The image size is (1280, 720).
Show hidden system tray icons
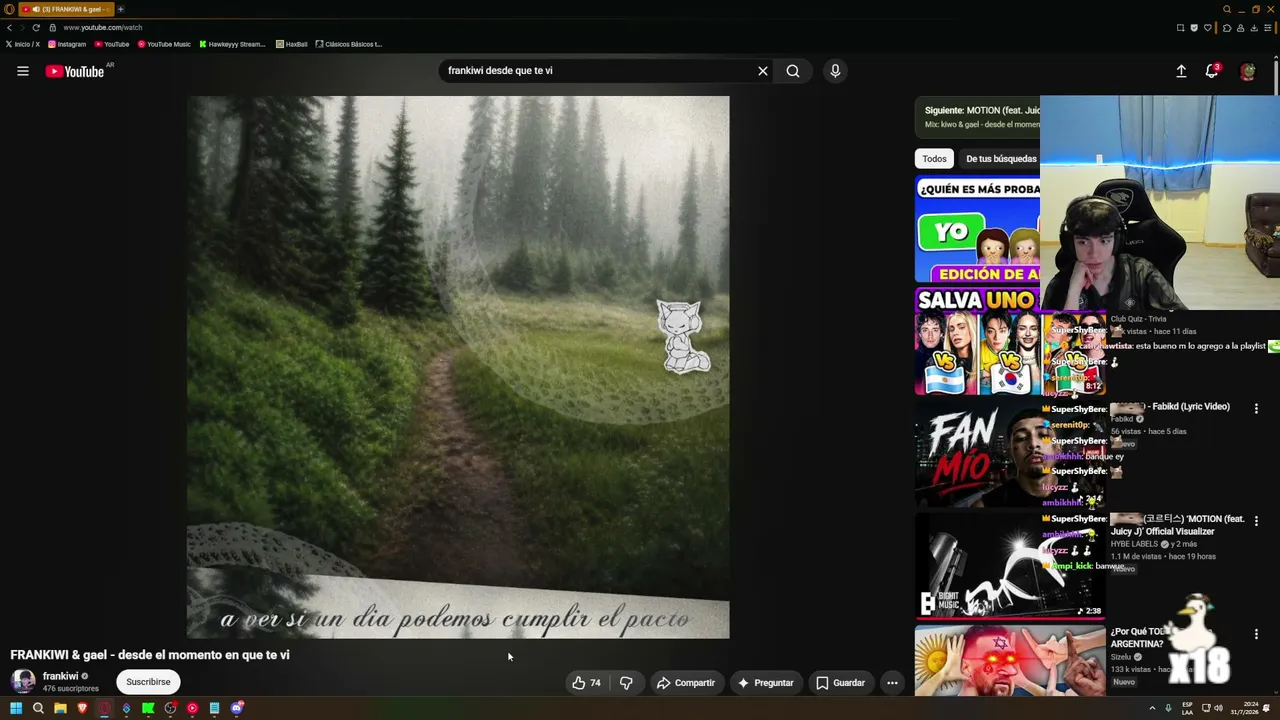click(1152, 708)
